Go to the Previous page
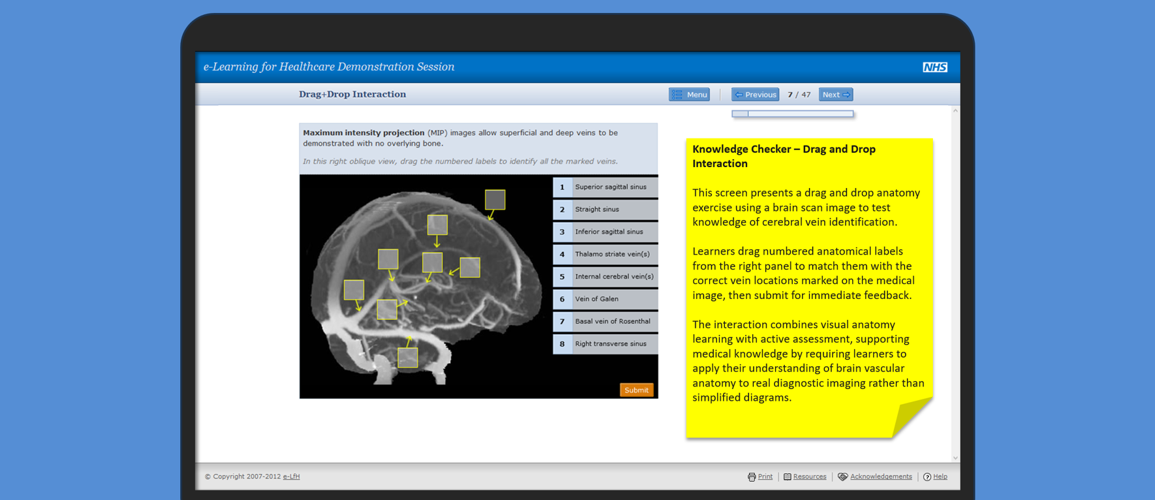This screenshot has width=1155, height=500. [x=755, y=95]
